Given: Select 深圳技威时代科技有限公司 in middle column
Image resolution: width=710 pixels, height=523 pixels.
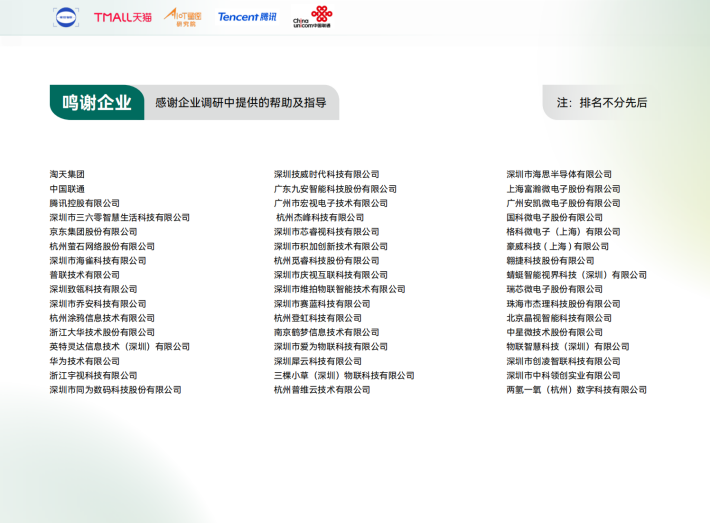Looking at the screenshot, I should 327,174.
